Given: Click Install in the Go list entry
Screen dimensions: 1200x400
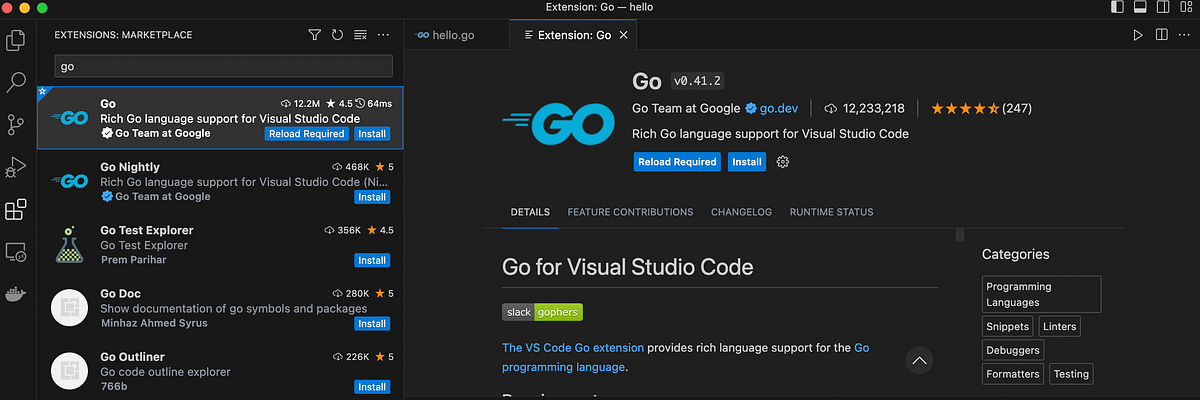Looking at the screenshot, I should 372,134.
